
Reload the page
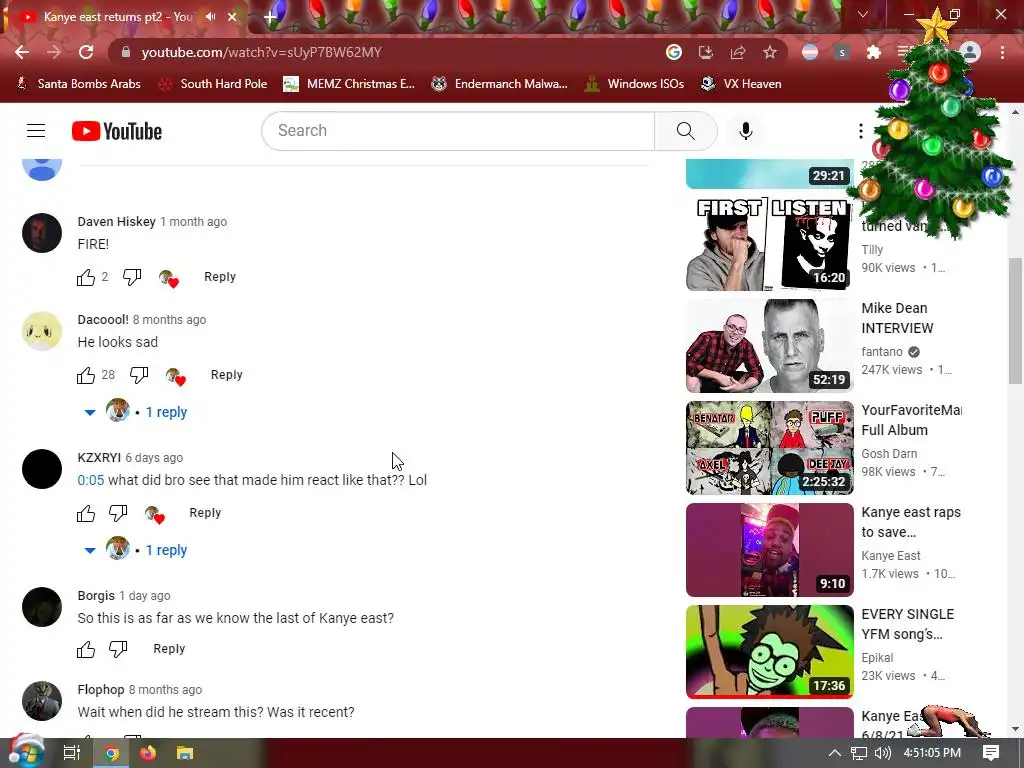tap(86, 52)
